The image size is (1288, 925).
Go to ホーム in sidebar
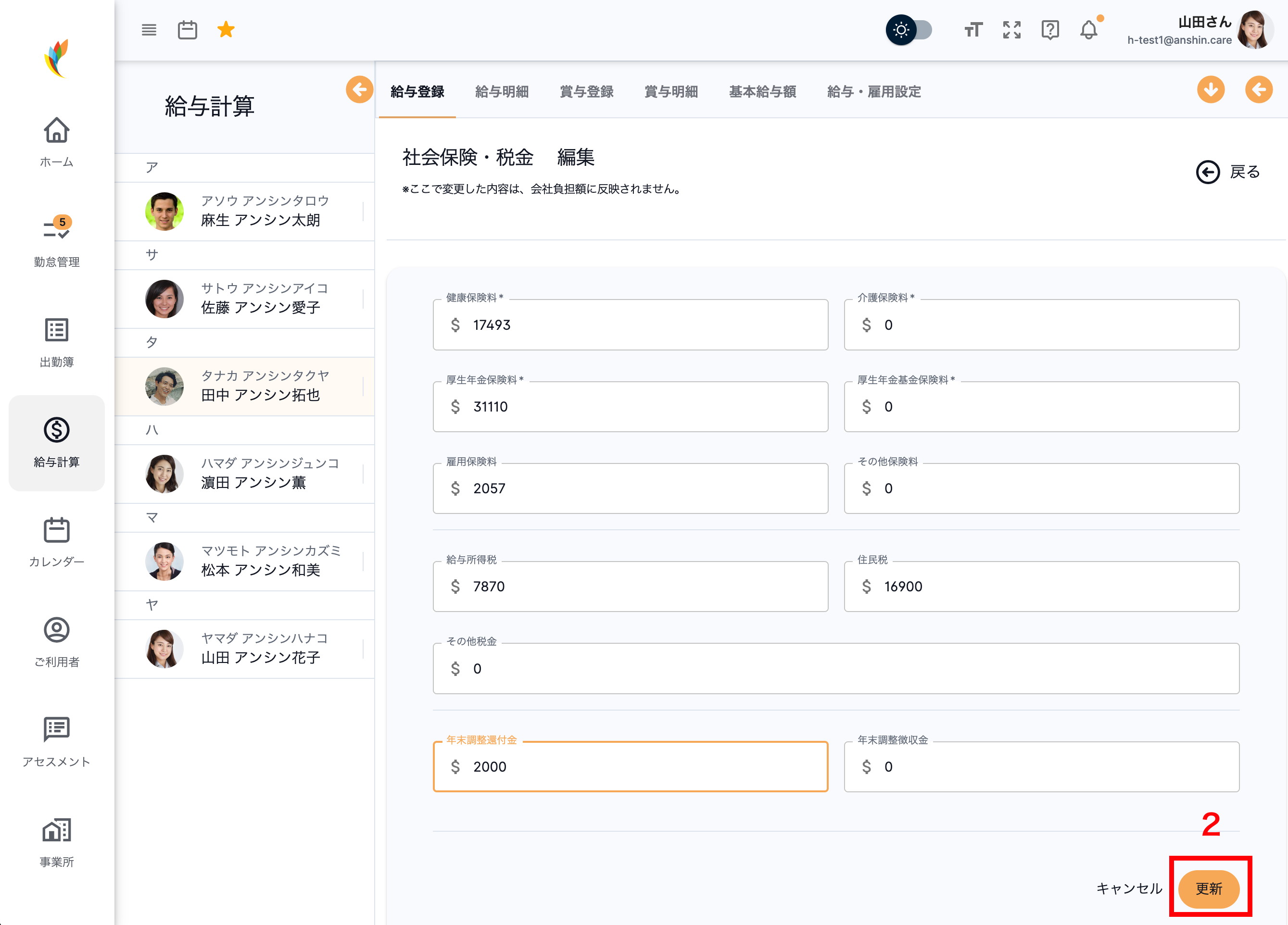click(56, 142)
